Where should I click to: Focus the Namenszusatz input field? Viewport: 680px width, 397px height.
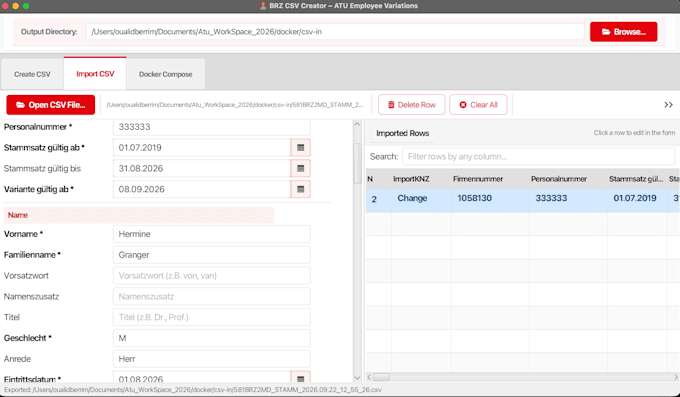click(212, 296)
